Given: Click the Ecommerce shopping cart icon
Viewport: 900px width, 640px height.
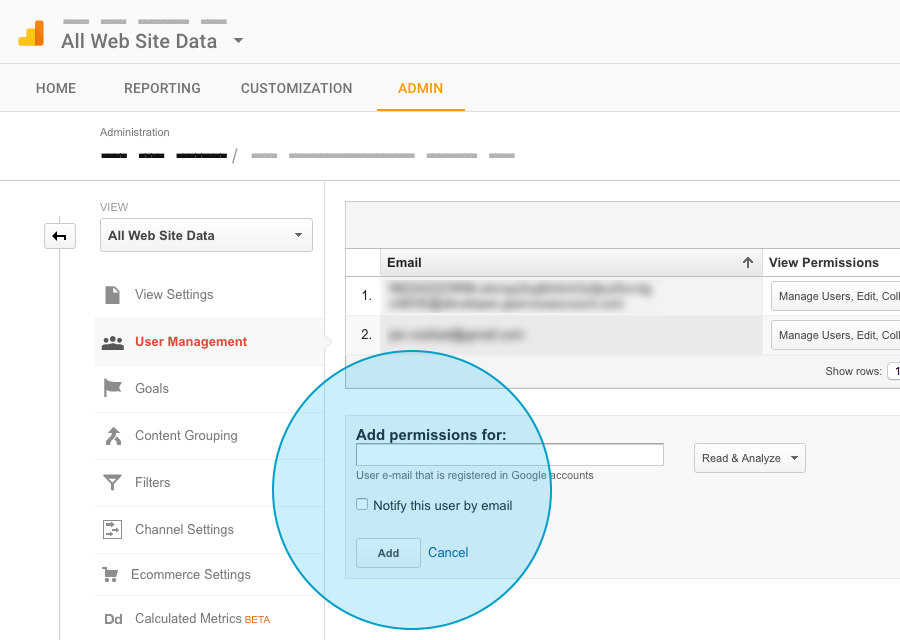Looking at the screenshot, I should coord(110,575).
